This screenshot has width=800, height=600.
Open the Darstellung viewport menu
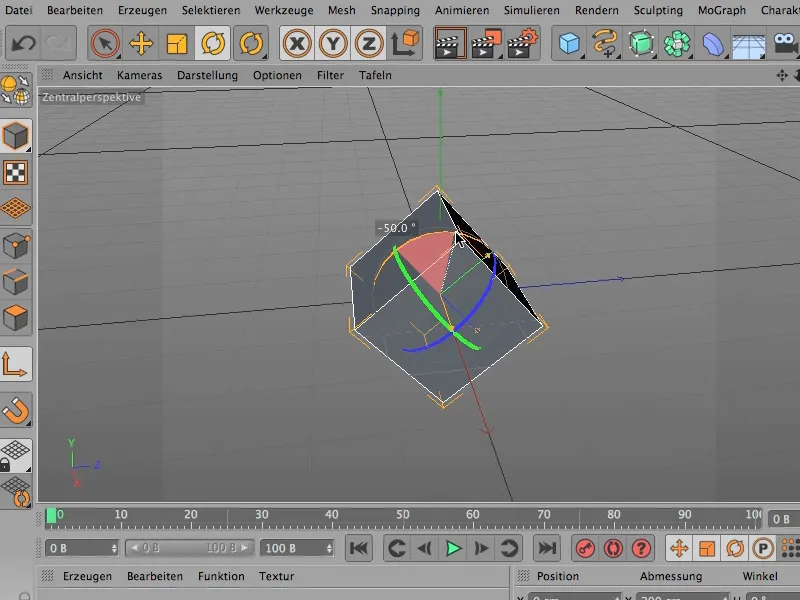[x=207, y=75]
